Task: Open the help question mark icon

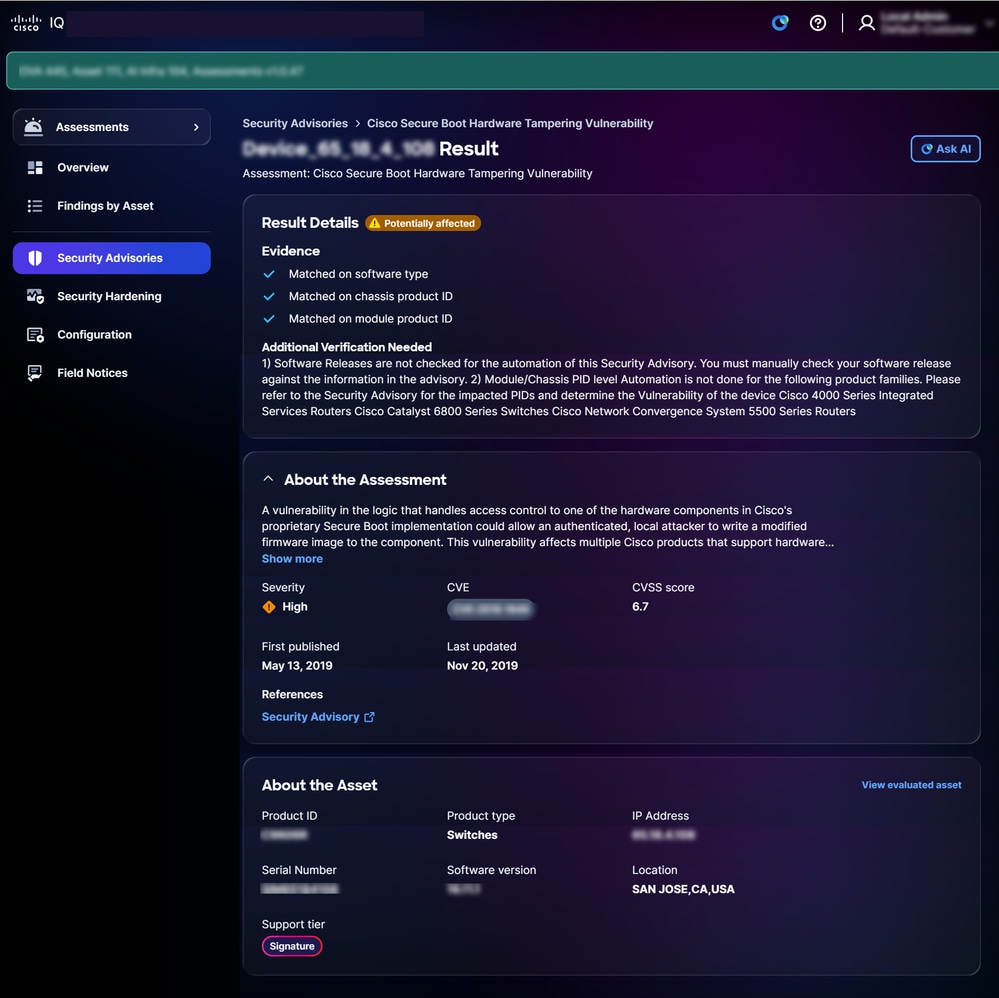Action: click(817, 24)
